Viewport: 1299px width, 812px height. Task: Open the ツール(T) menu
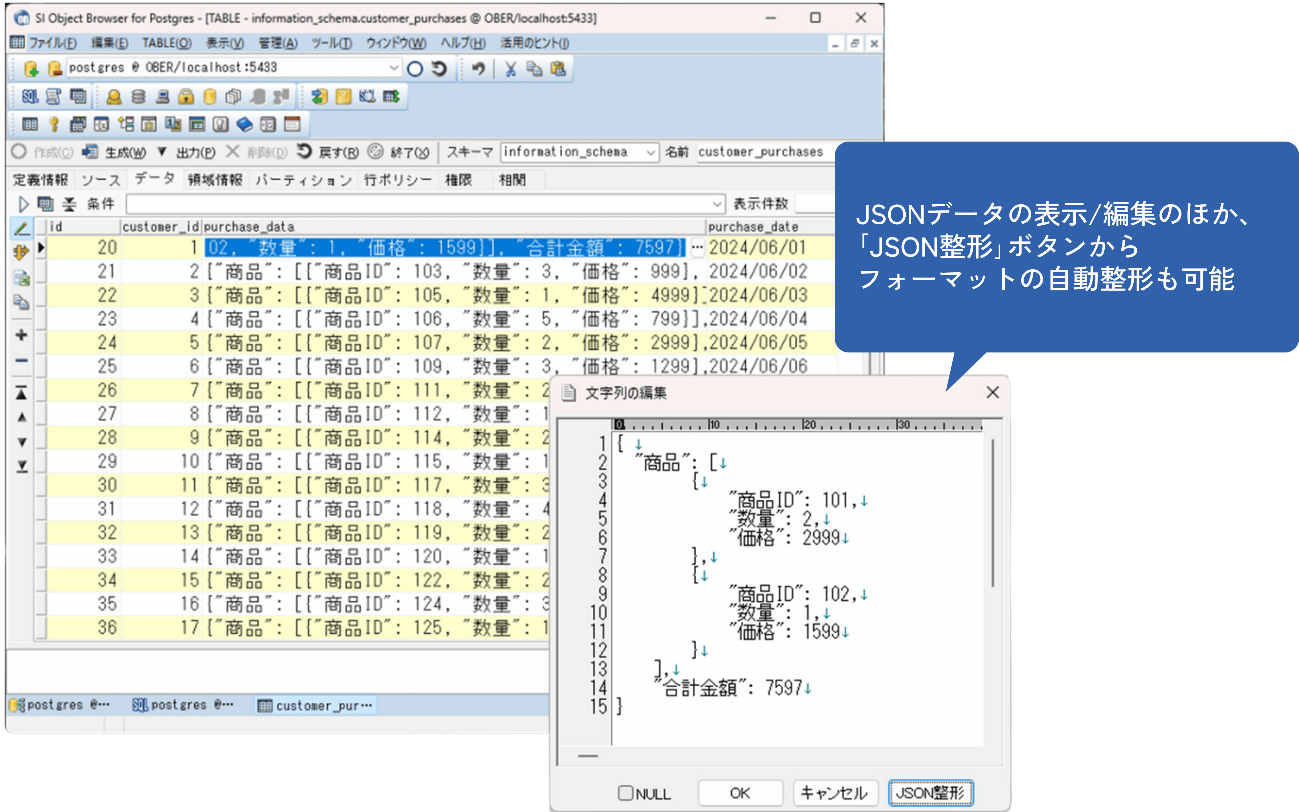click(331, 43)
